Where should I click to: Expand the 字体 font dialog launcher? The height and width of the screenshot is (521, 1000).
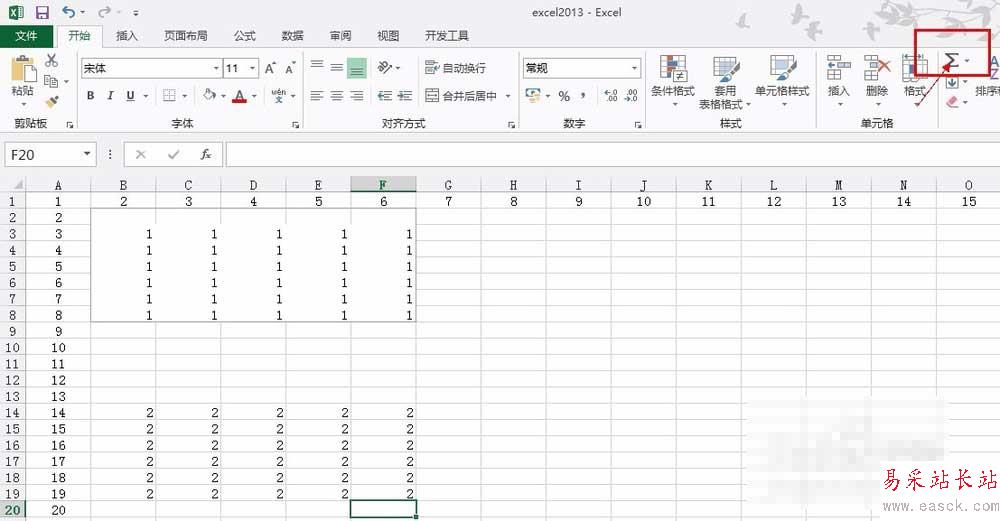click(295, 125)
